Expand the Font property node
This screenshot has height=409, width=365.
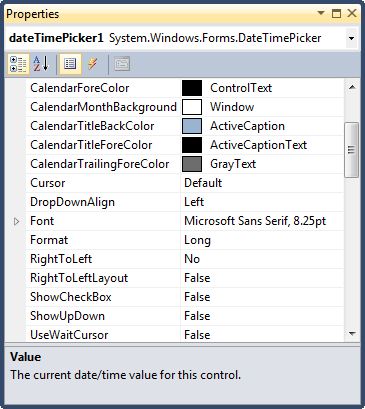point(16,221)
